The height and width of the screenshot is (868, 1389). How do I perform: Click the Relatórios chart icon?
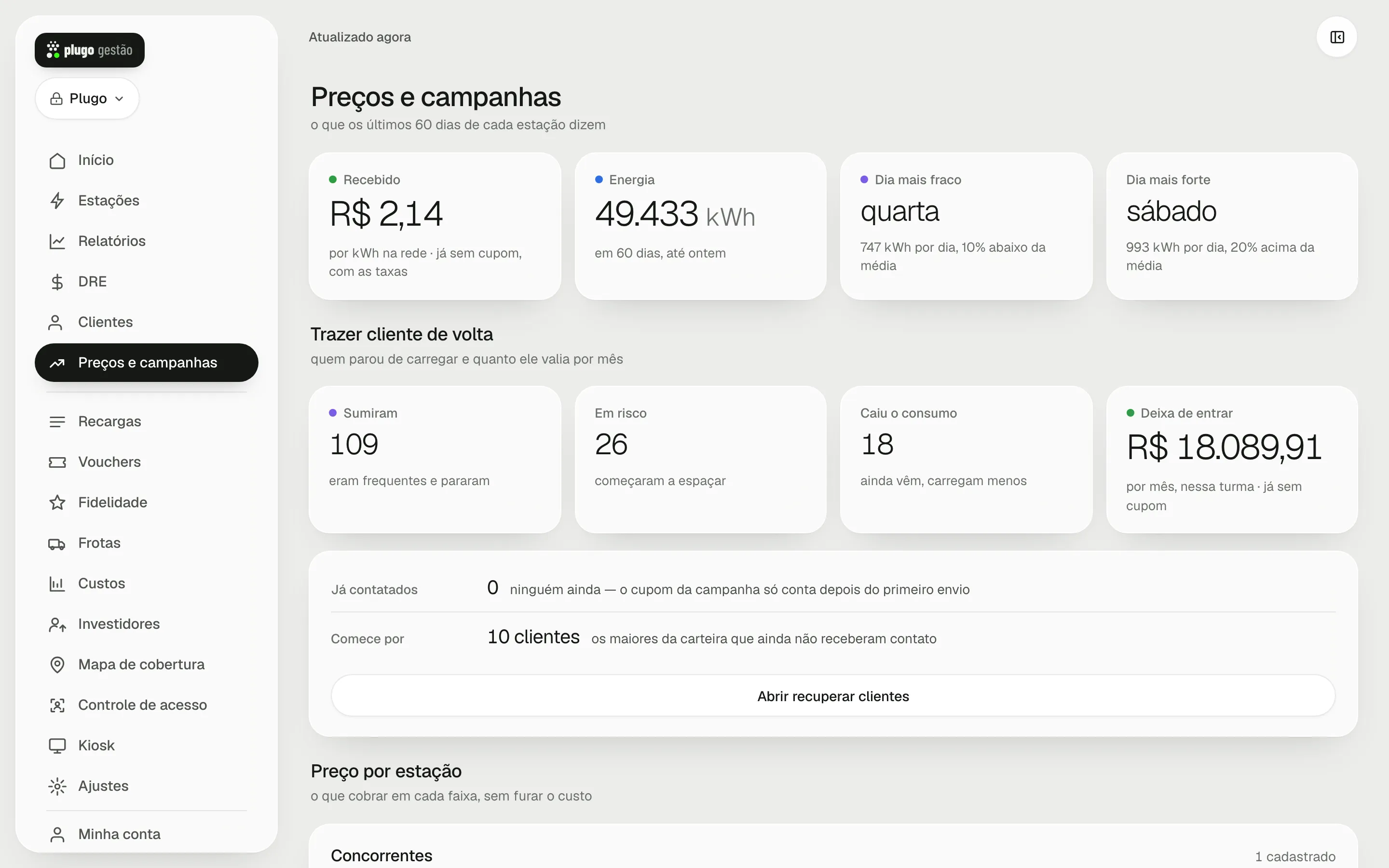[57, 242]
